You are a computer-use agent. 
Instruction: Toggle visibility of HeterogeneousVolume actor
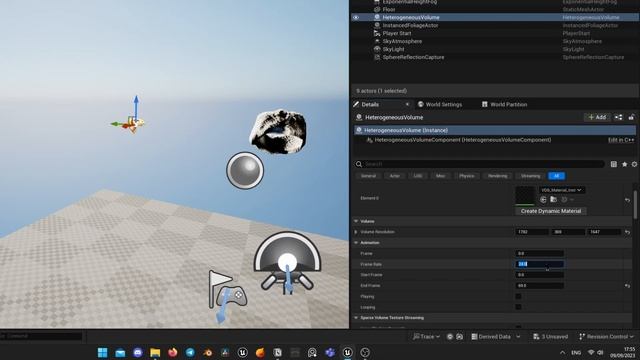[356, 18]
